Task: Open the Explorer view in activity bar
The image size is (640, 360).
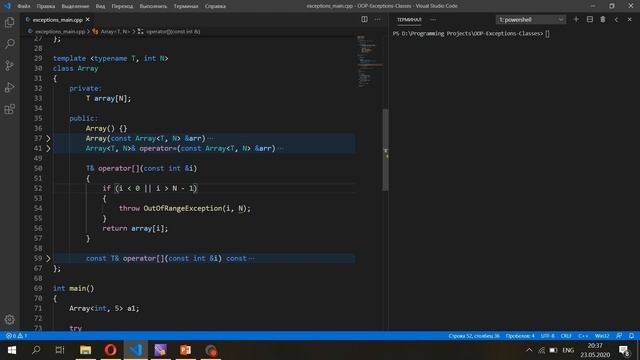Action: (10, 22)
